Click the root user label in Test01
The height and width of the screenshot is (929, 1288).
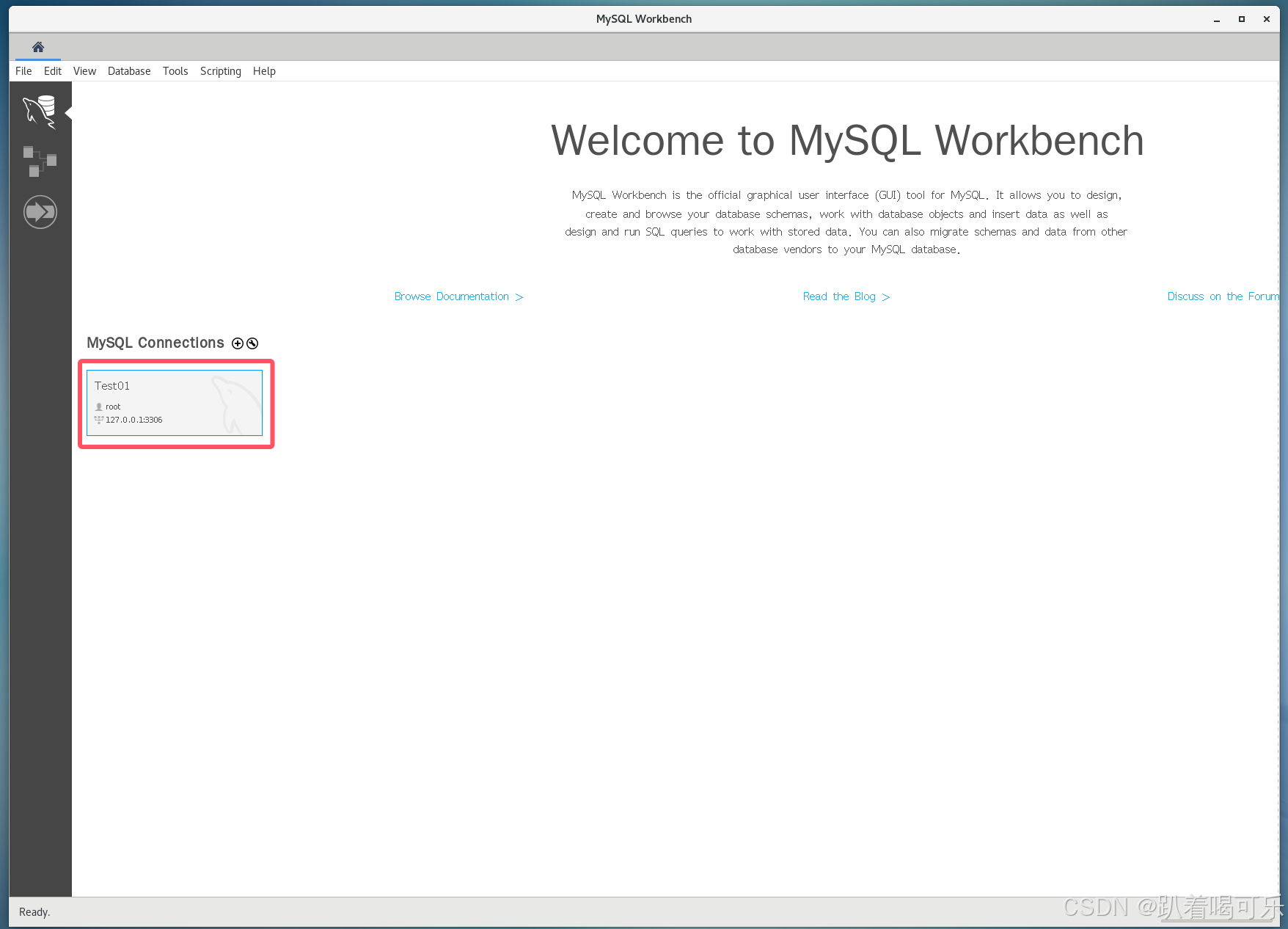113,407
